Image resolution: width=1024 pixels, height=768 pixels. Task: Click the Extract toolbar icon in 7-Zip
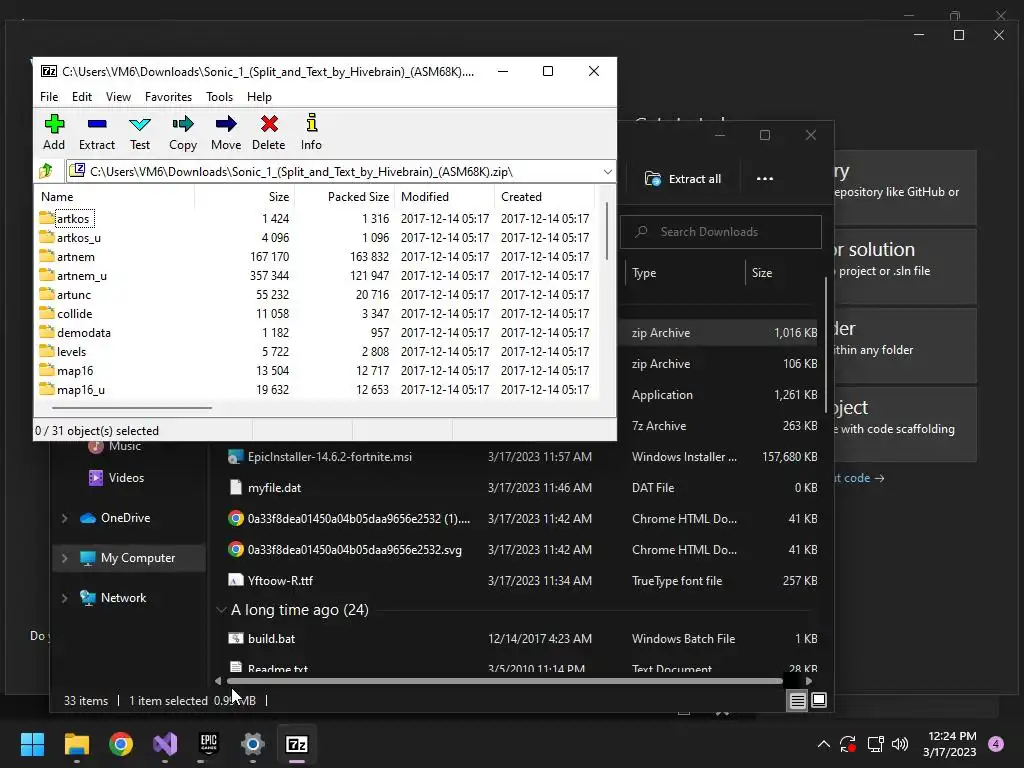point(97,132)
